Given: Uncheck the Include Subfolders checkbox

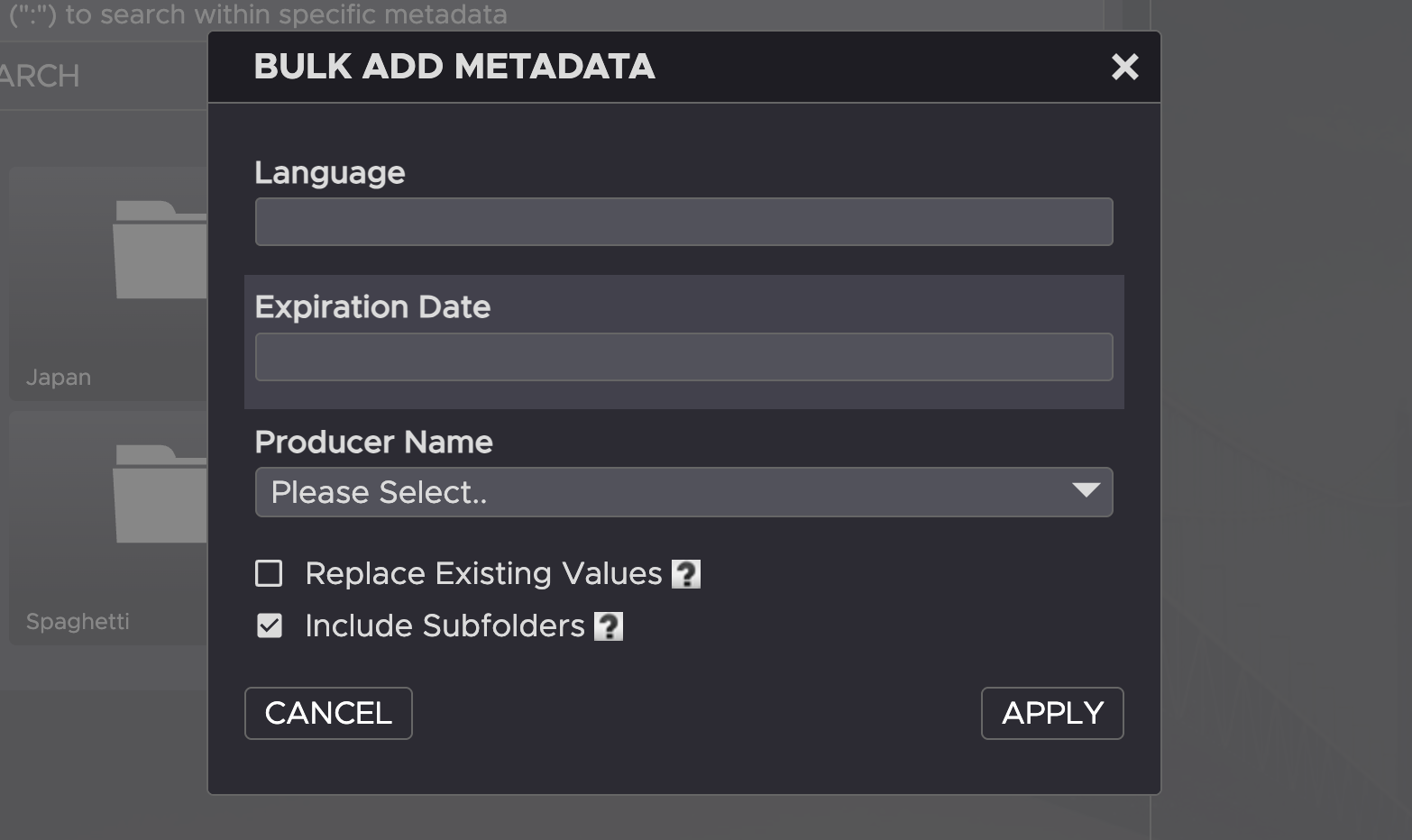Looking at the screenshot, I should tap(269, 626).
